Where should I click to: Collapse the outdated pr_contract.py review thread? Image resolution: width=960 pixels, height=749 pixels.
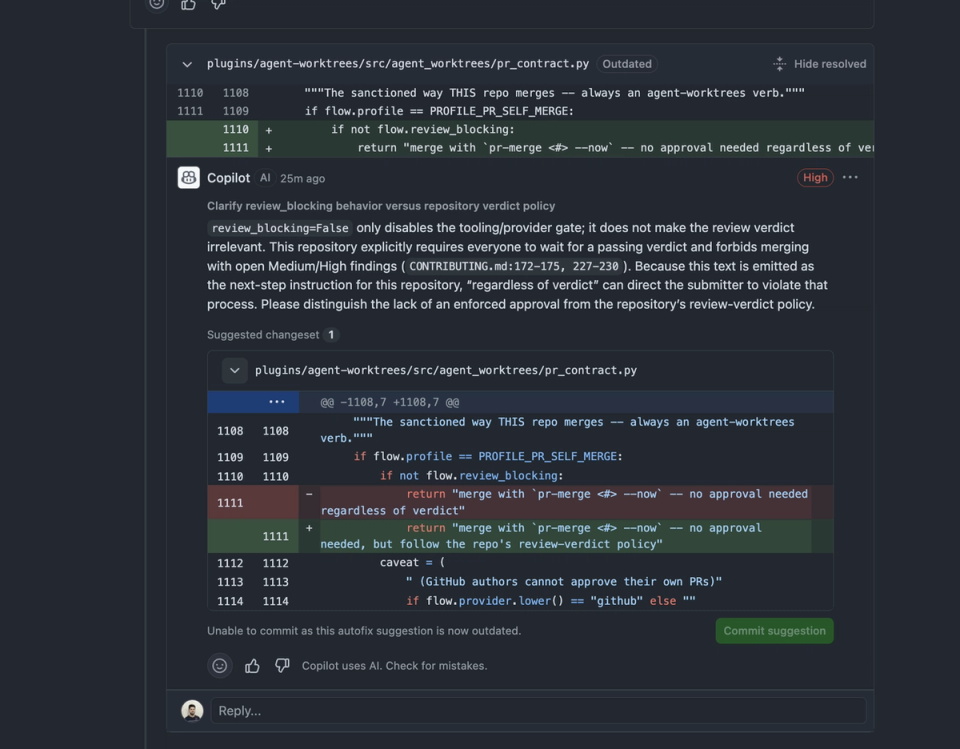pos(187,64)
